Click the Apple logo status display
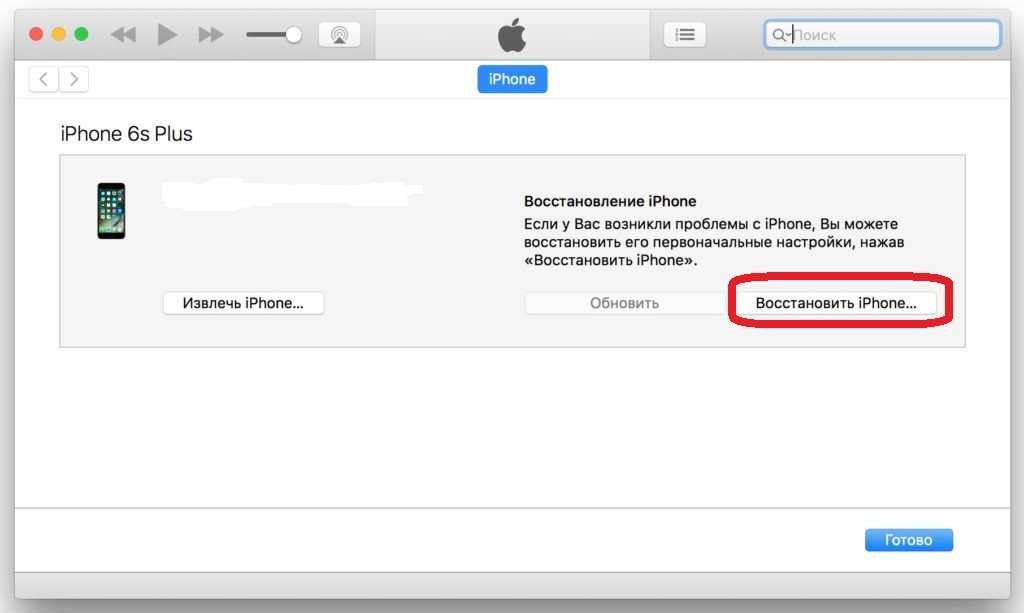 tap(512, 35)
